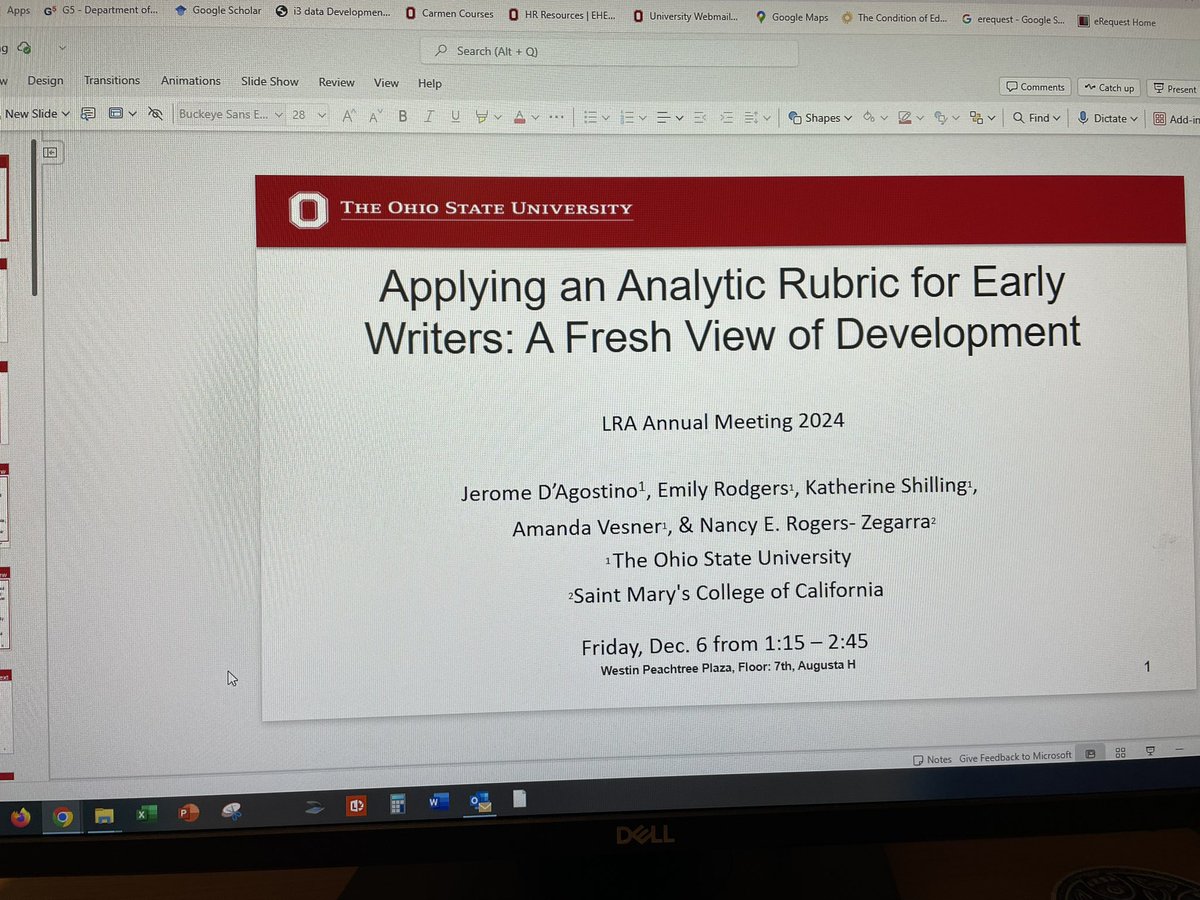Collapse the slide thumbnail pane toggle
Viewport: 1200px width, 900px height.
tap(50, 152)
